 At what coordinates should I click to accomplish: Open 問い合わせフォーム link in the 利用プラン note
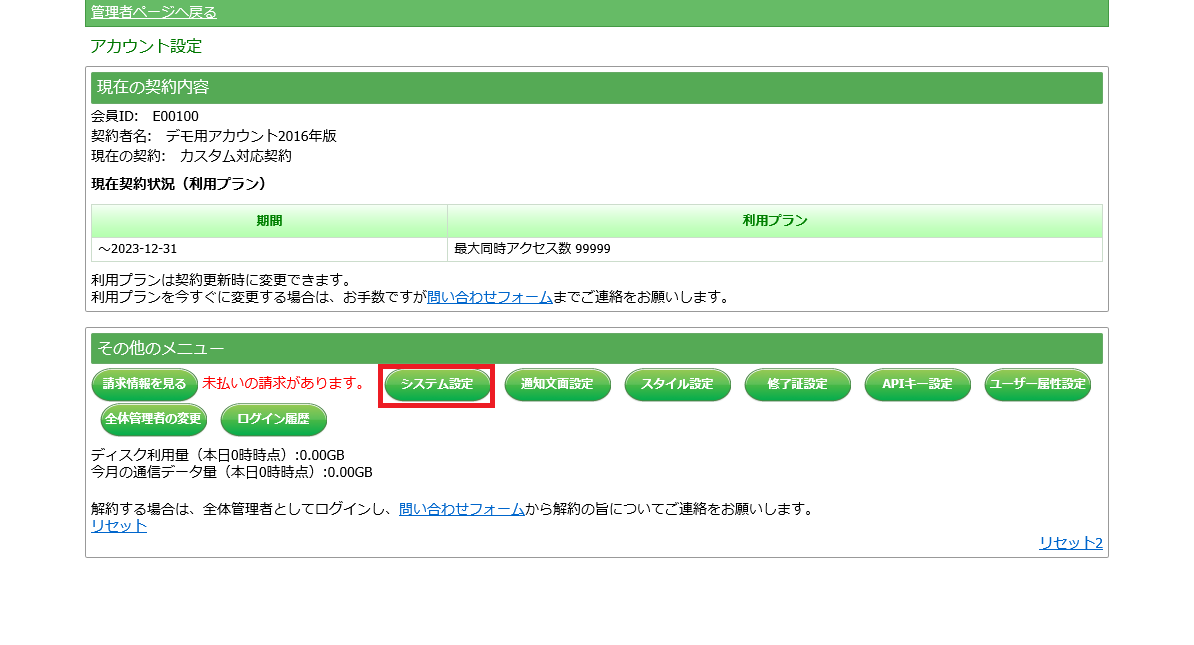[x=490, y=297]
